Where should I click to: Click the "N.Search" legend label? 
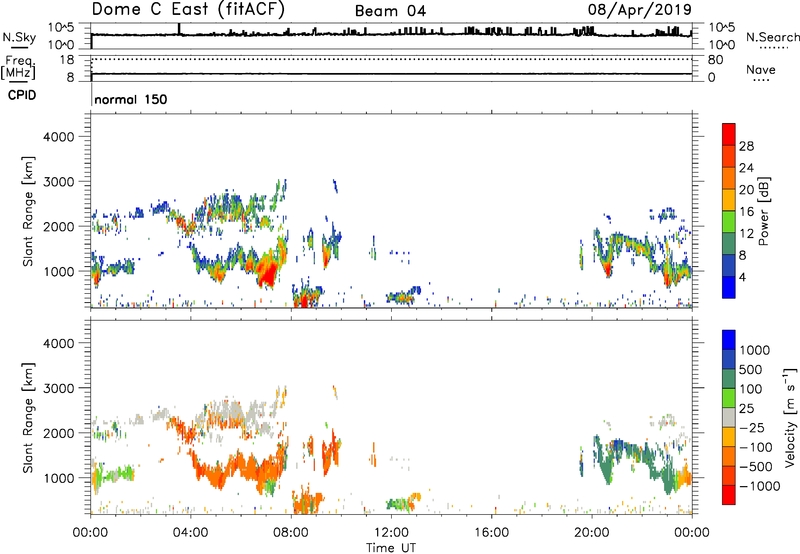coord(772,37)
